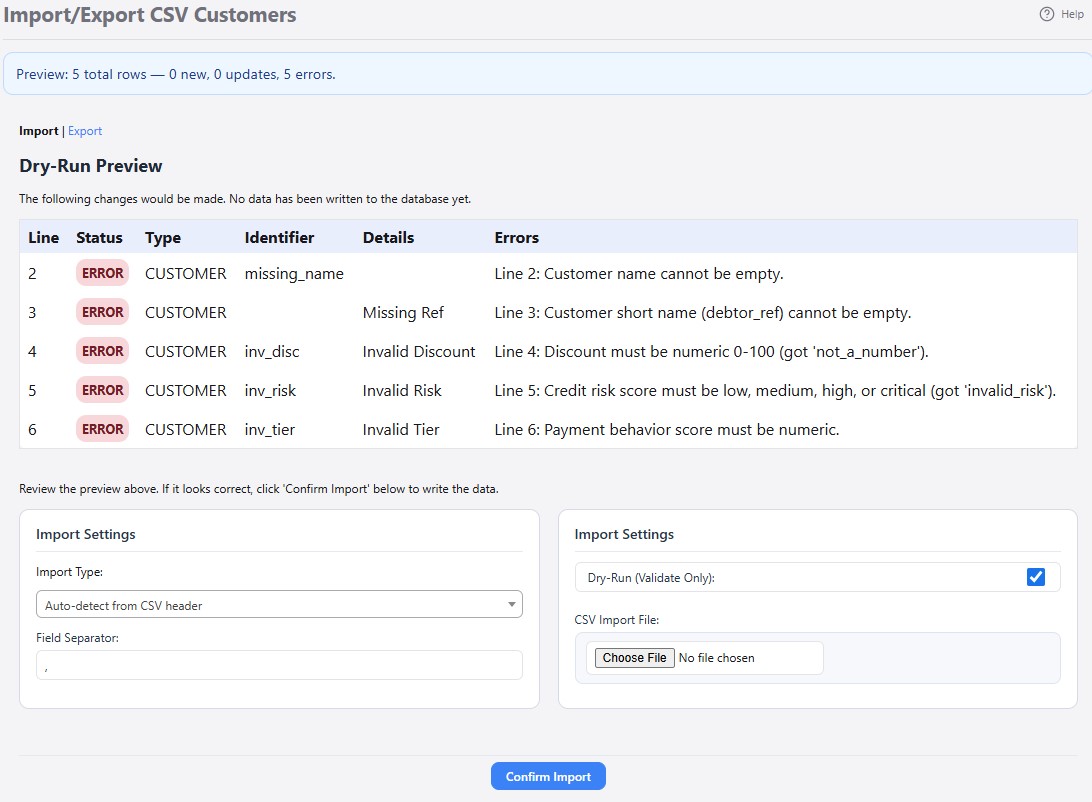Click the preview summary banner text
This screenshot has height=802, width=1092.
click(176, 74)
